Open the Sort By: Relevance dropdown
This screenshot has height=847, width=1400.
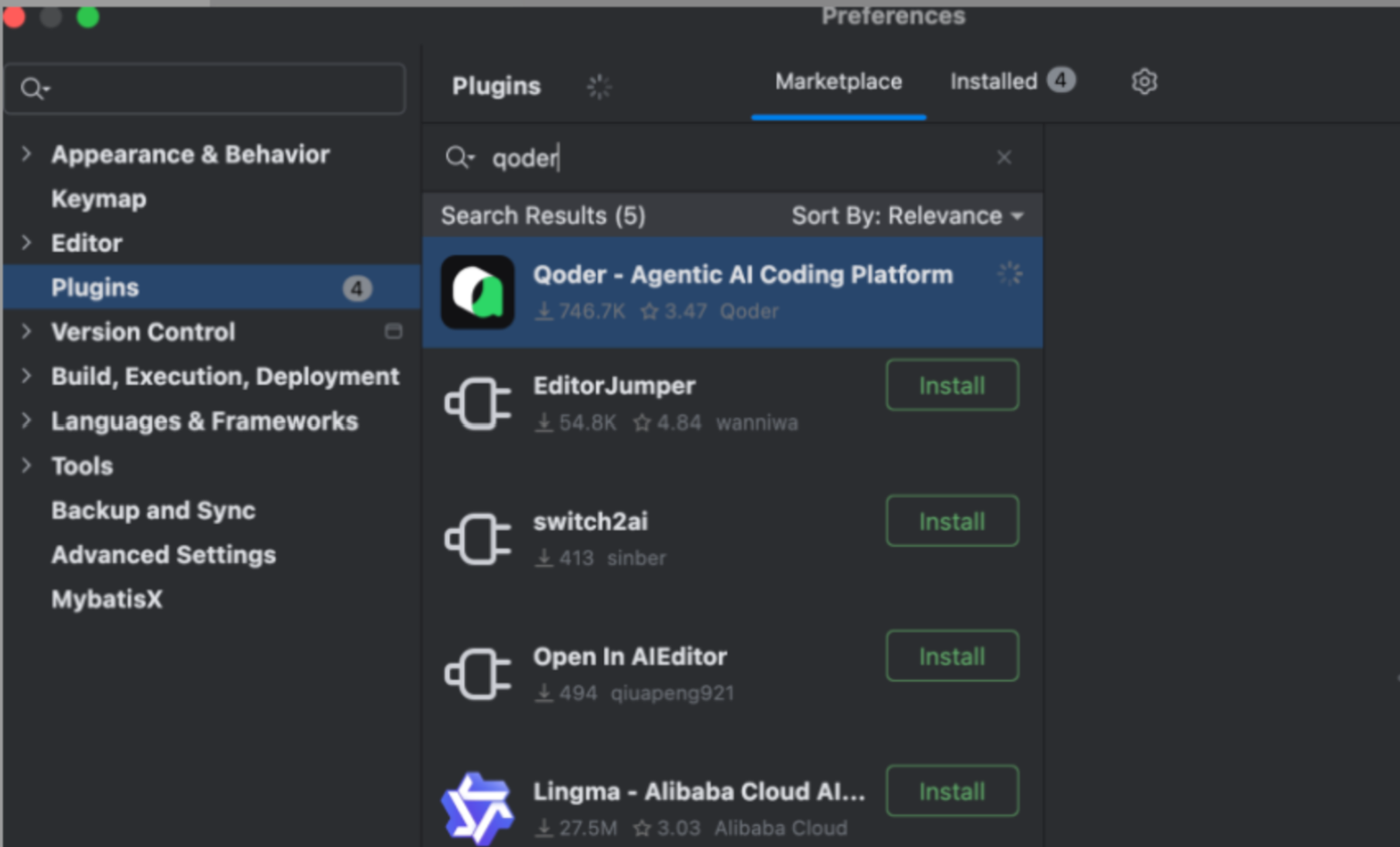907,215
